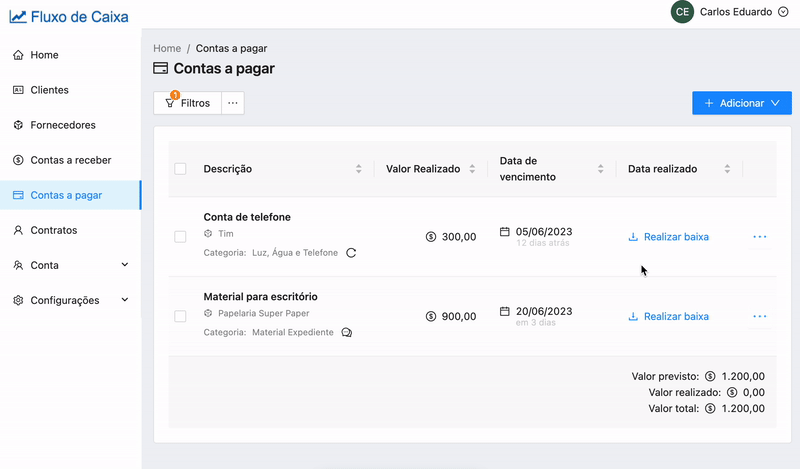Click the calendar icon beside 20/06/2023
The height and width of the screenshot is (469, 800).
tap(505, 311)
